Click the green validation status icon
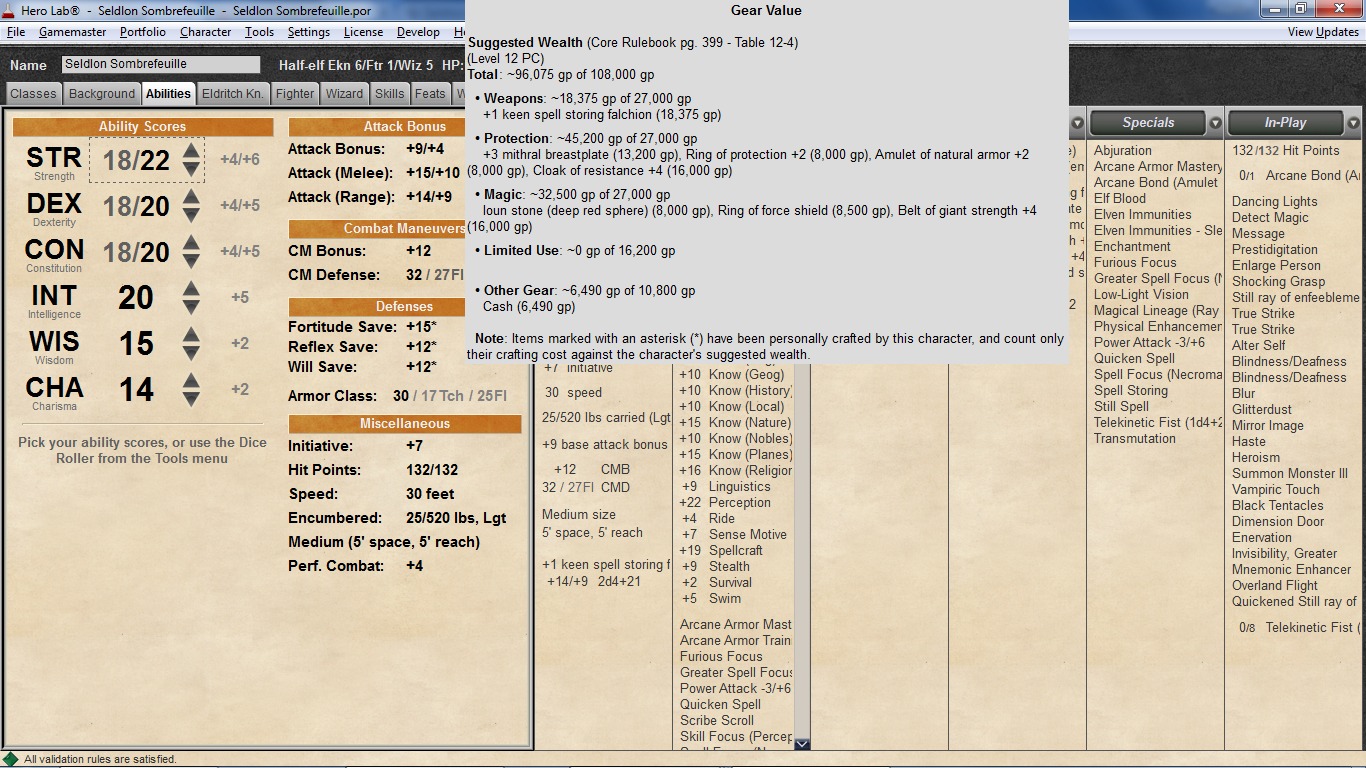The image size is (1366, 768). [11, 759]
